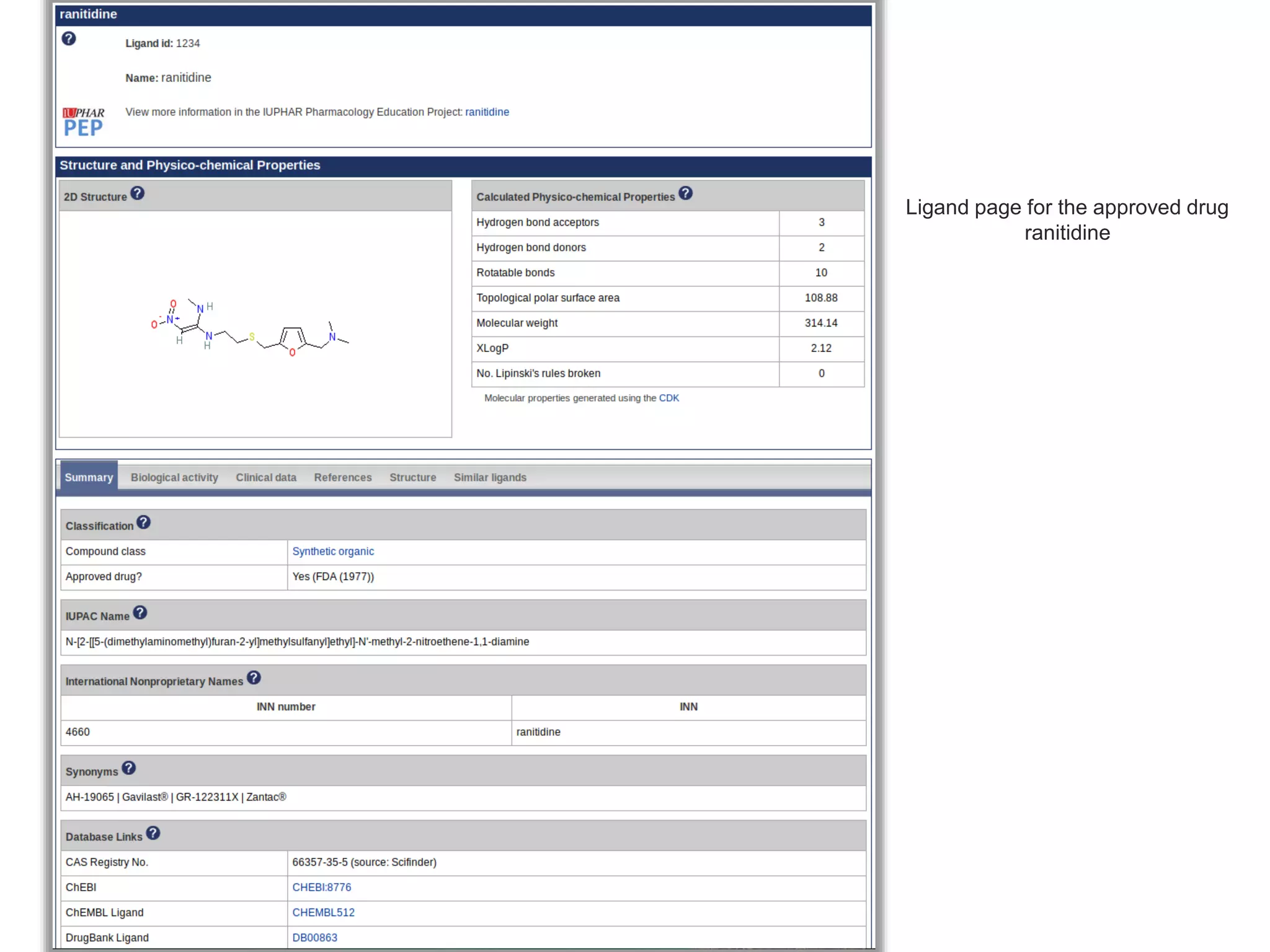Follow the CDK link

(x=669, y=398)
